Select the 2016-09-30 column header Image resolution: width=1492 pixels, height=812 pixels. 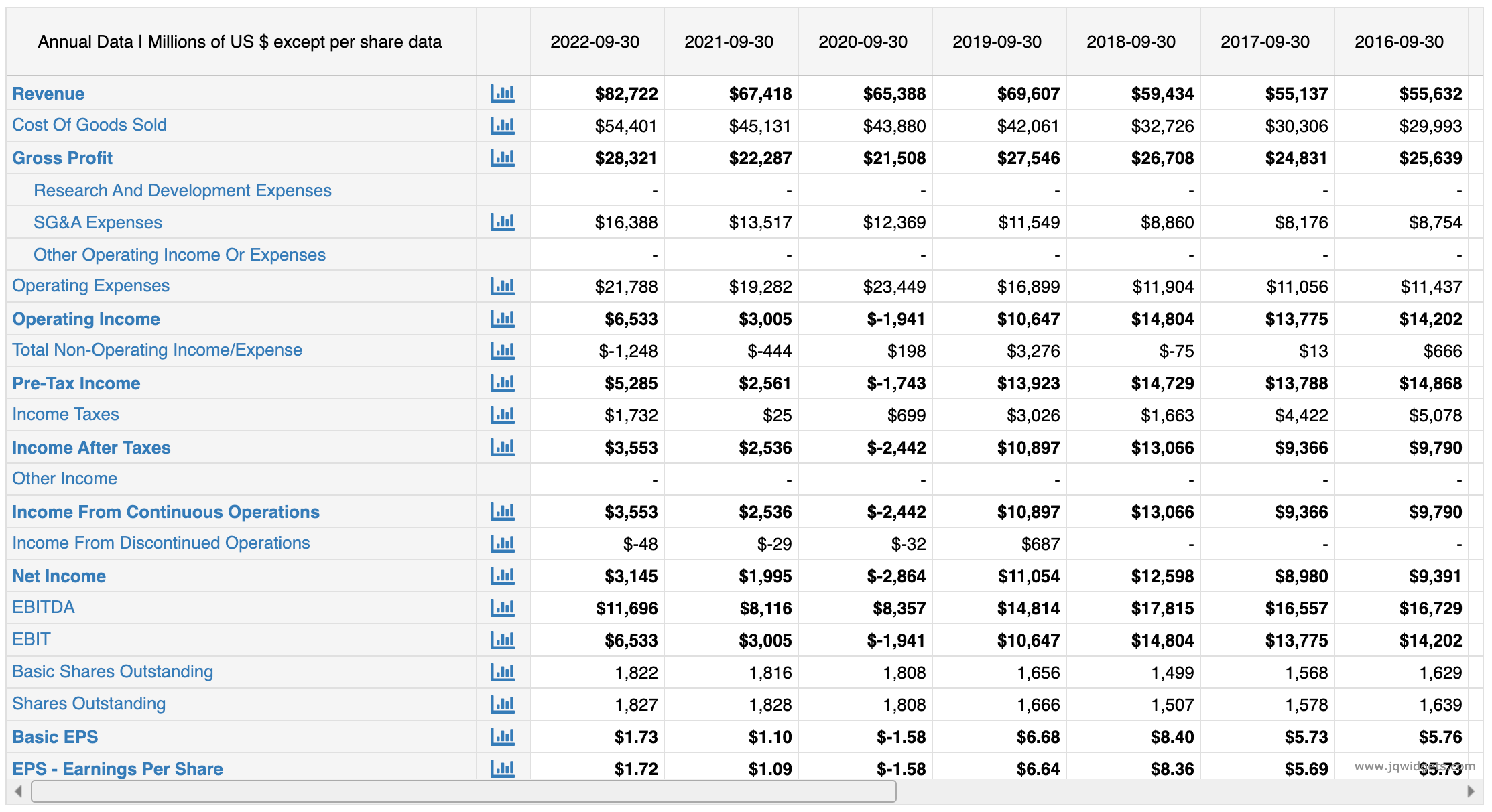[1399, 42]
